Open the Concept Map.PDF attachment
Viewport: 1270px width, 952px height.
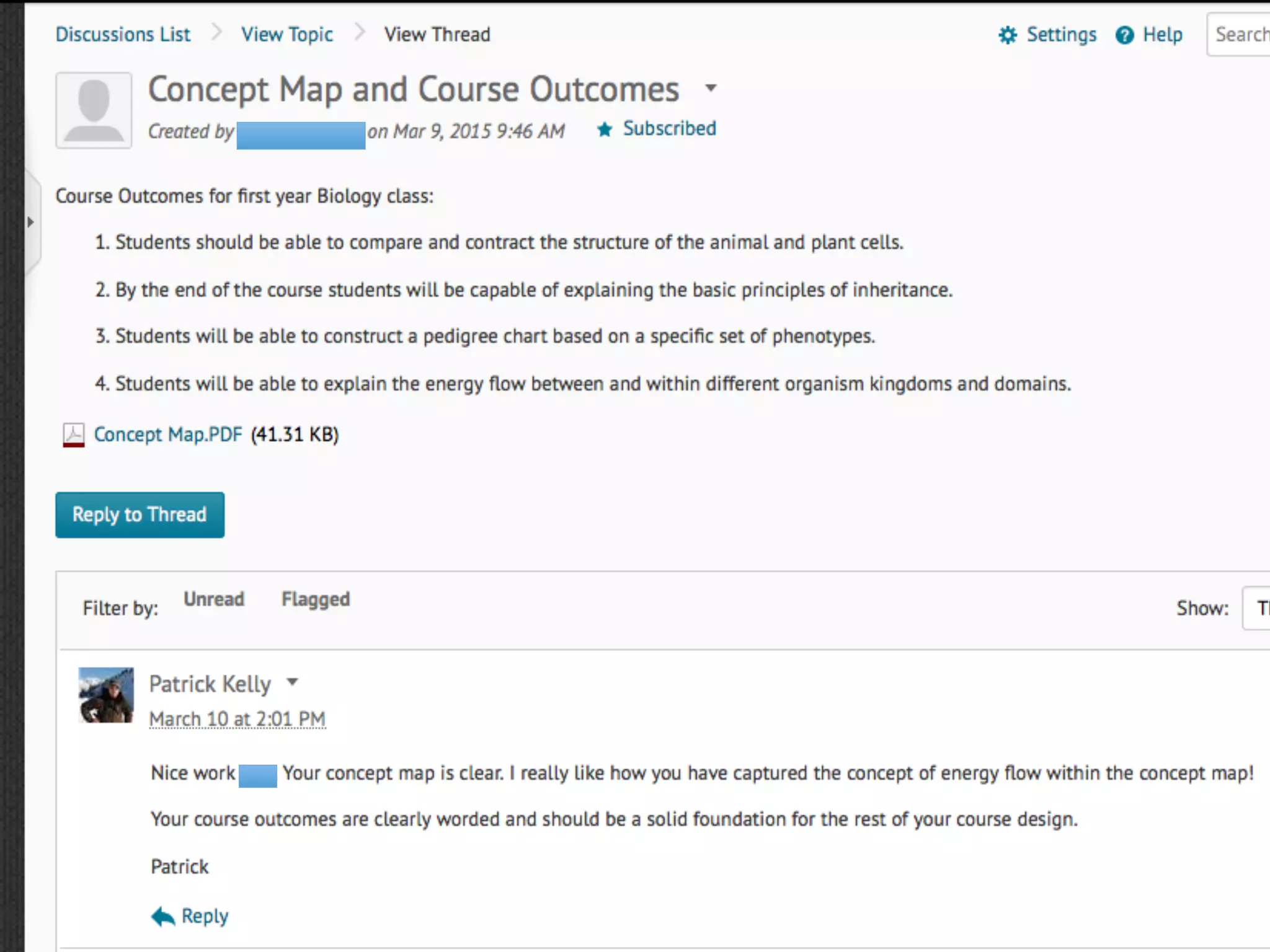168,434
